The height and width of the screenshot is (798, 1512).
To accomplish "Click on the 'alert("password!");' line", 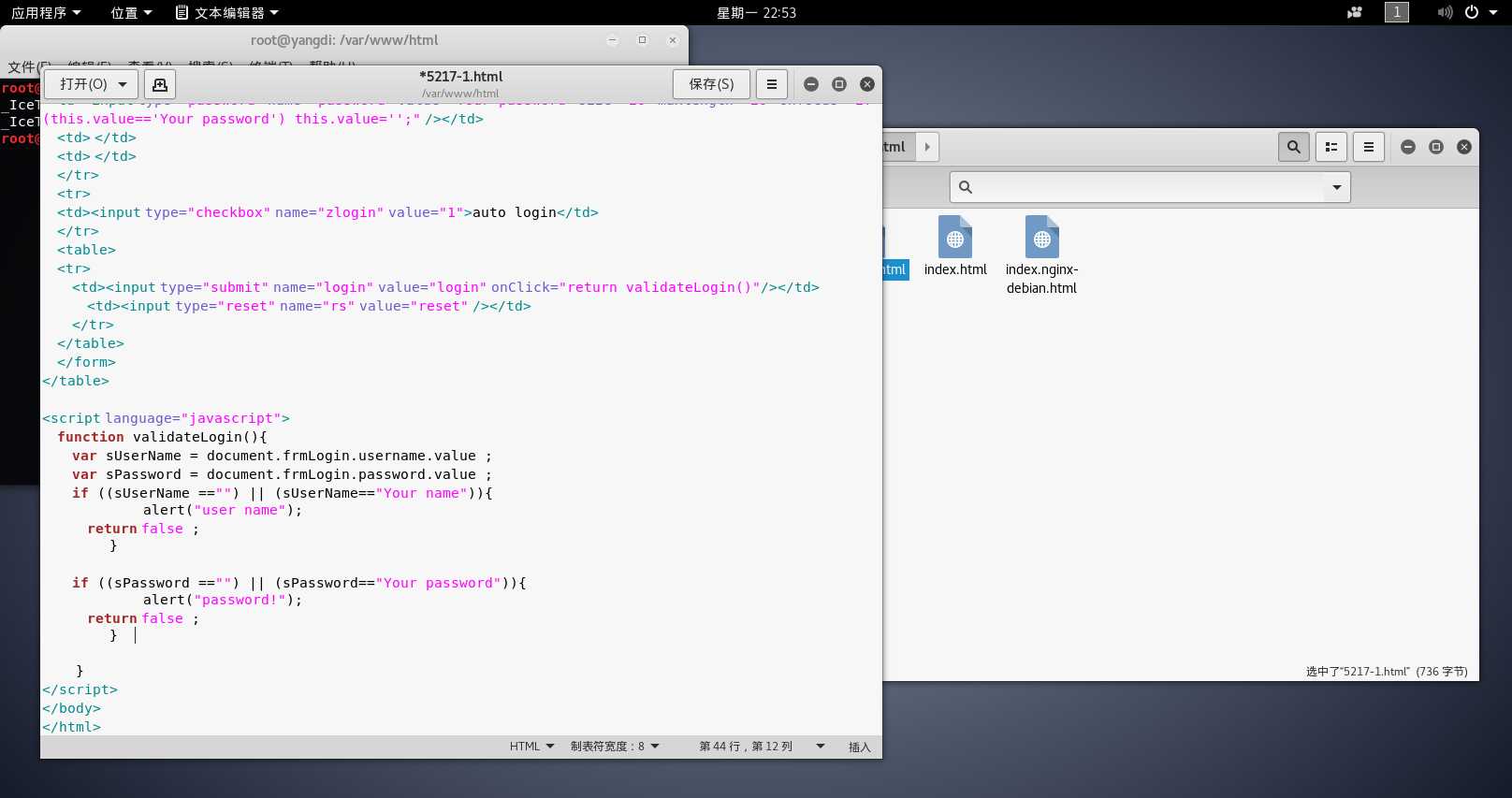I will coord(223,600).
